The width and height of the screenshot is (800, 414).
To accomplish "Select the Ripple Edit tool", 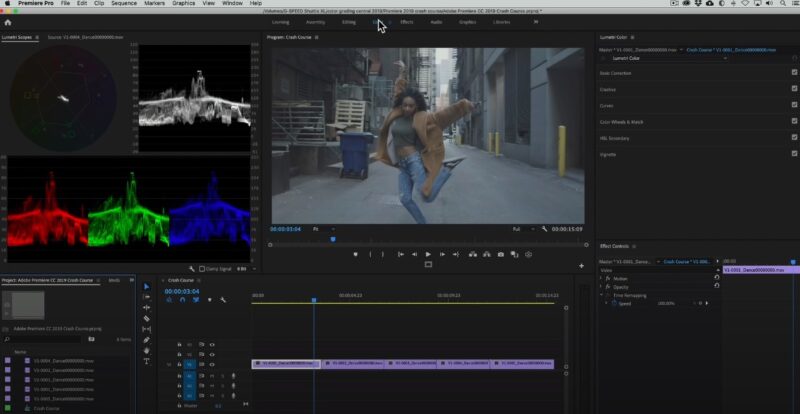I will pyautogui.click(x=147, y=308).
